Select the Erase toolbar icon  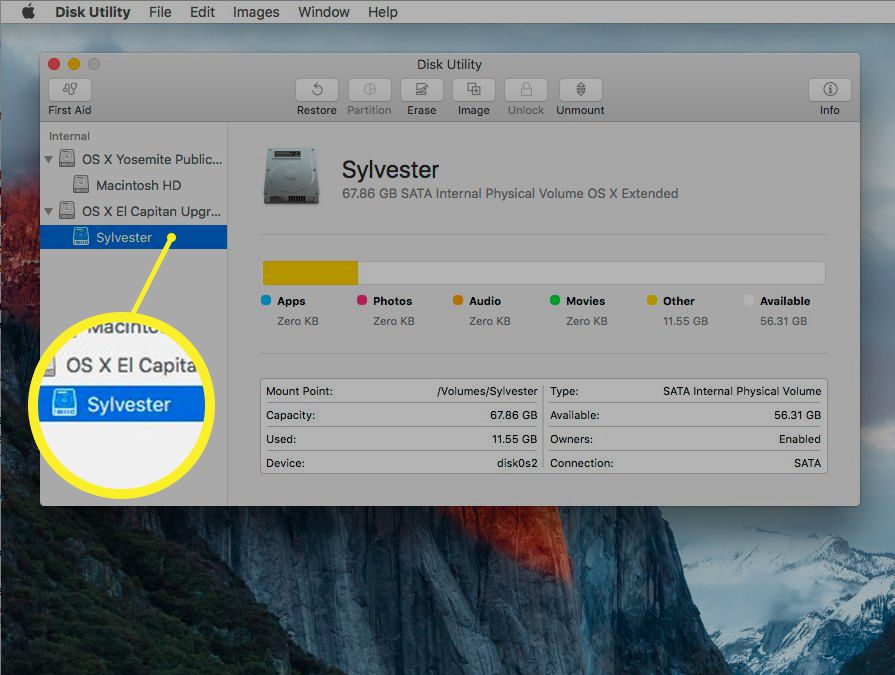click(421, 90)
